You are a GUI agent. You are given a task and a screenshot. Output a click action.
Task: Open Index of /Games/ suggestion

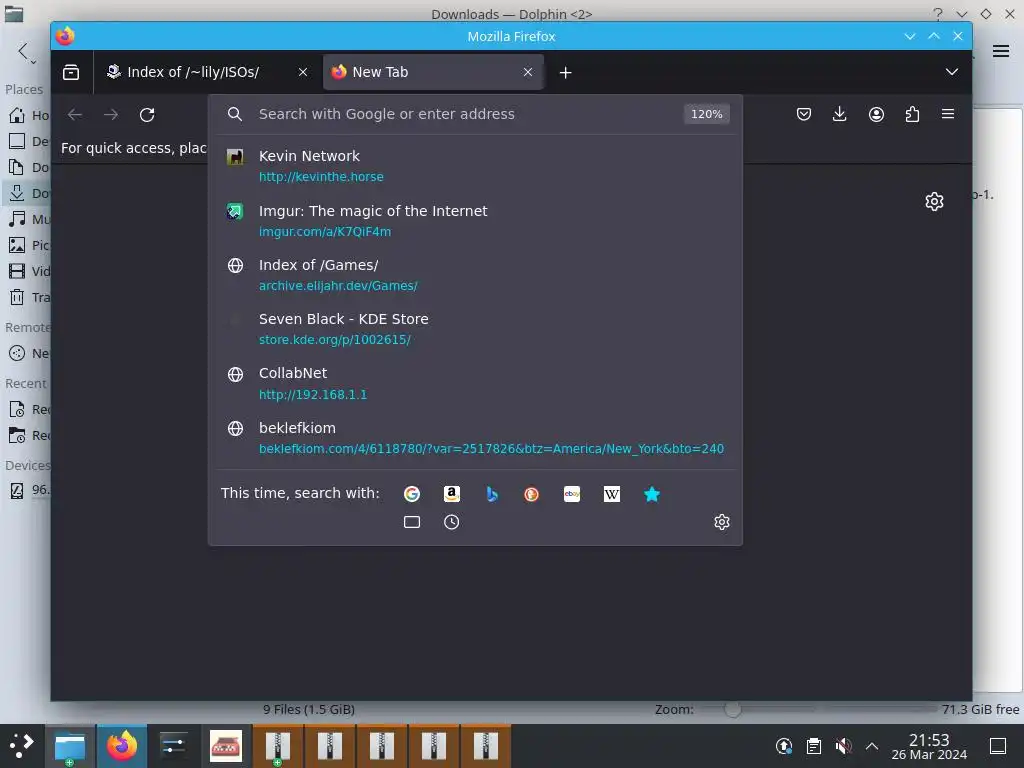click(475, 275)
